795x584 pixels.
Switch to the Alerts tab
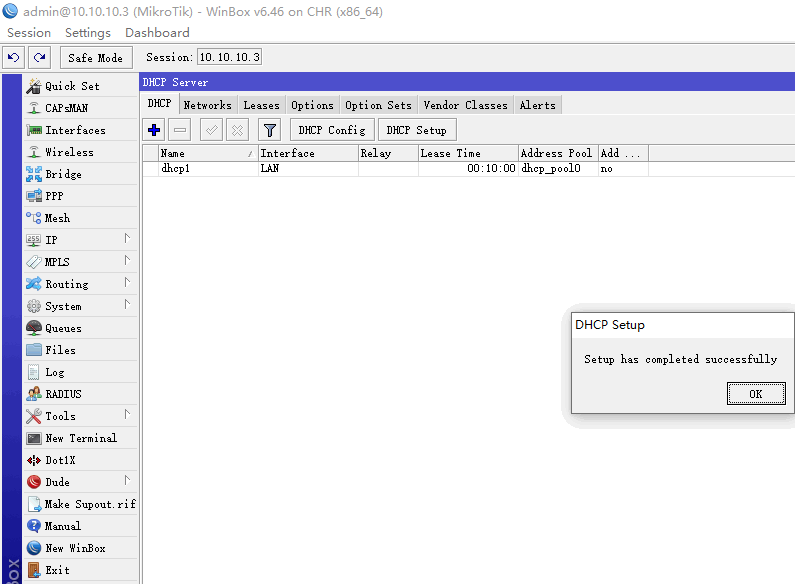pyautogui.click(x=537, y=105)
